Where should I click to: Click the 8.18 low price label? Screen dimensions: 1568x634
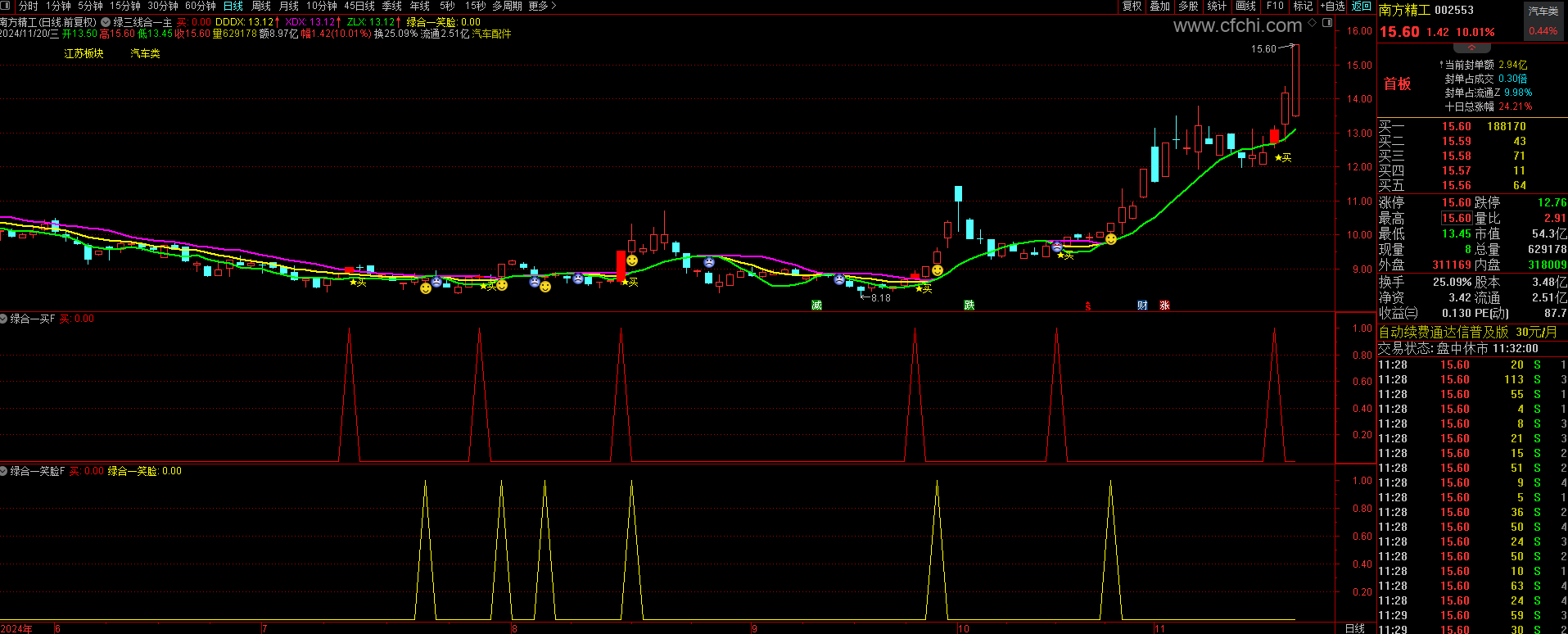(880, 297)
